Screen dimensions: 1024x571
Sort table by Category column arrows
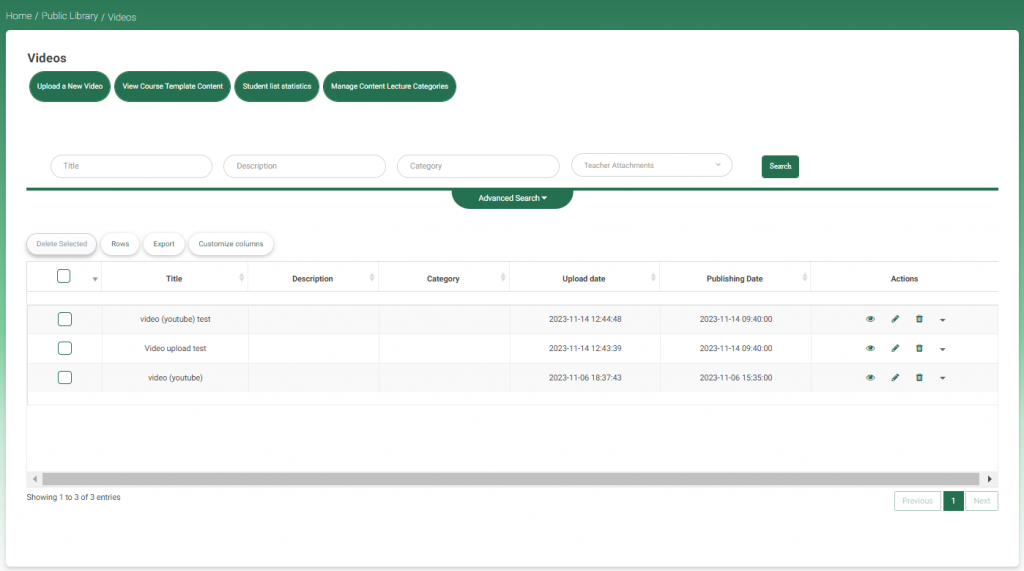[503, 278]
